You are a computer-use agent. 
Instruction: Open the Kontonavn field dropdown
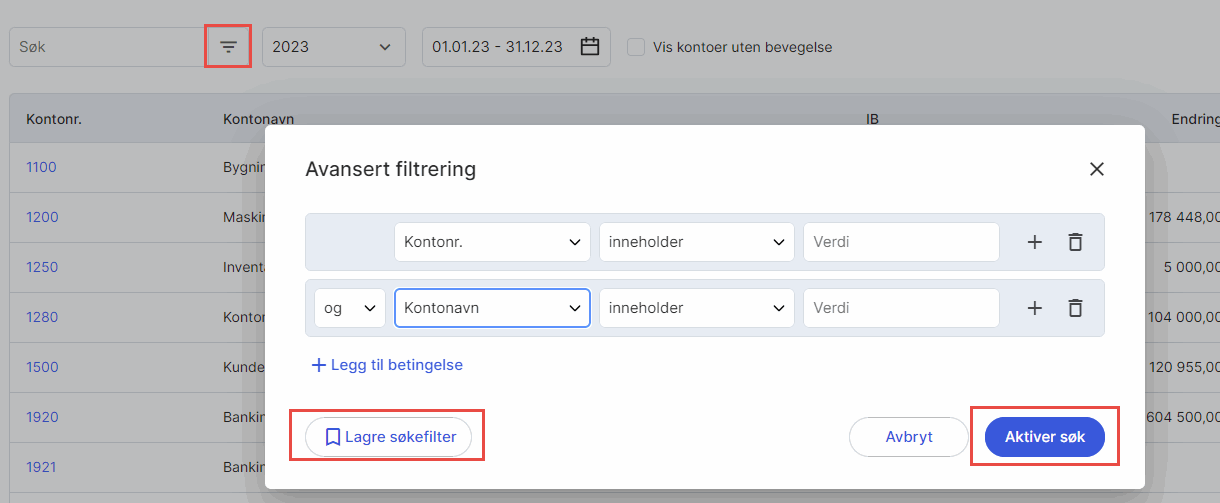[492, 308]
